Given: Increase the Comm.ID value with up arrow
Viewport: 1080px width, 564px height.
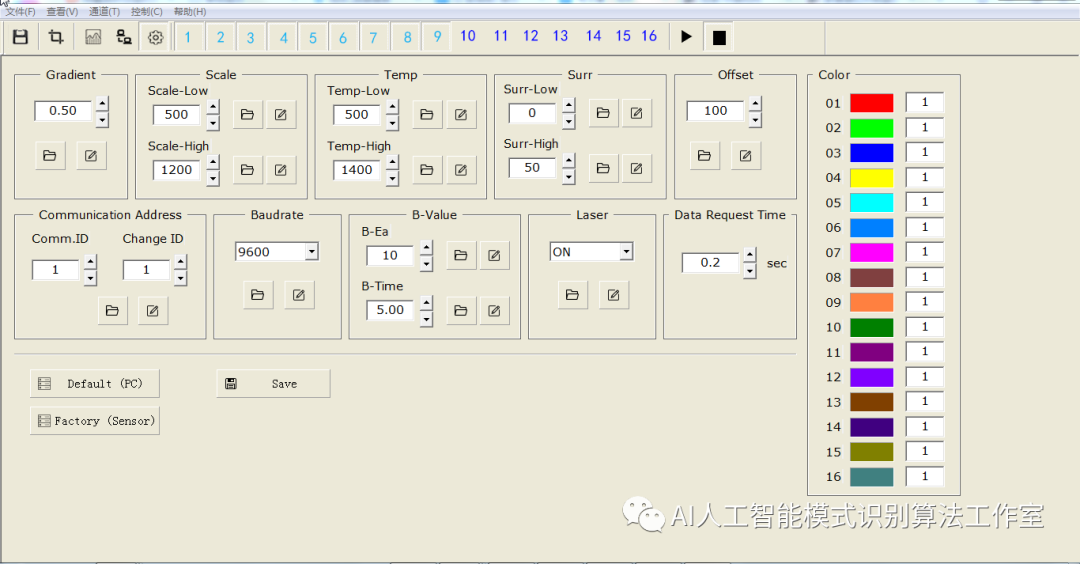Looking at the screenshot, I should click(x=90, y=262).
